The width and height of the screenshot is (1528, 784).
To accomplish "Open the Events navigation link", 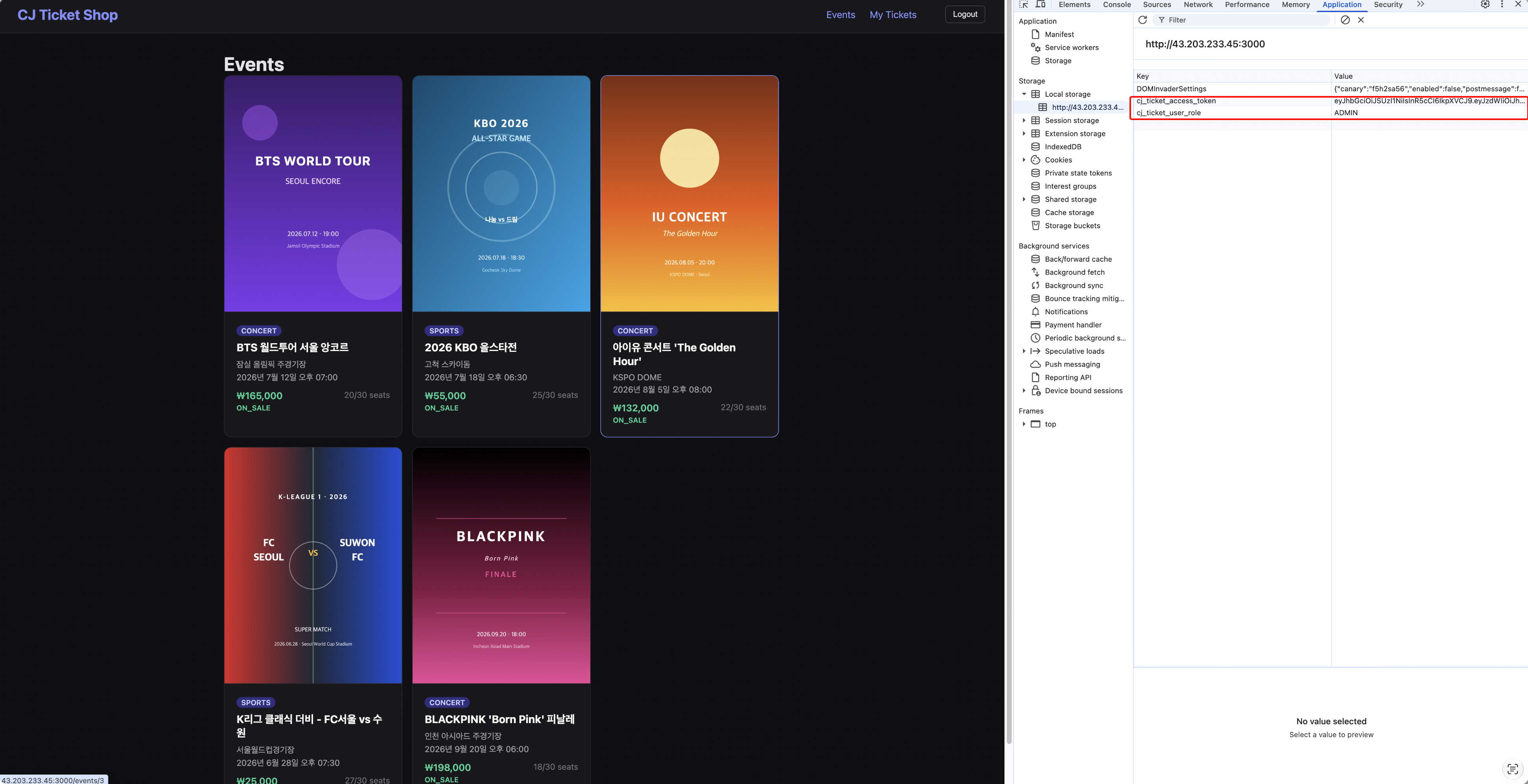I will click(840, 15).
